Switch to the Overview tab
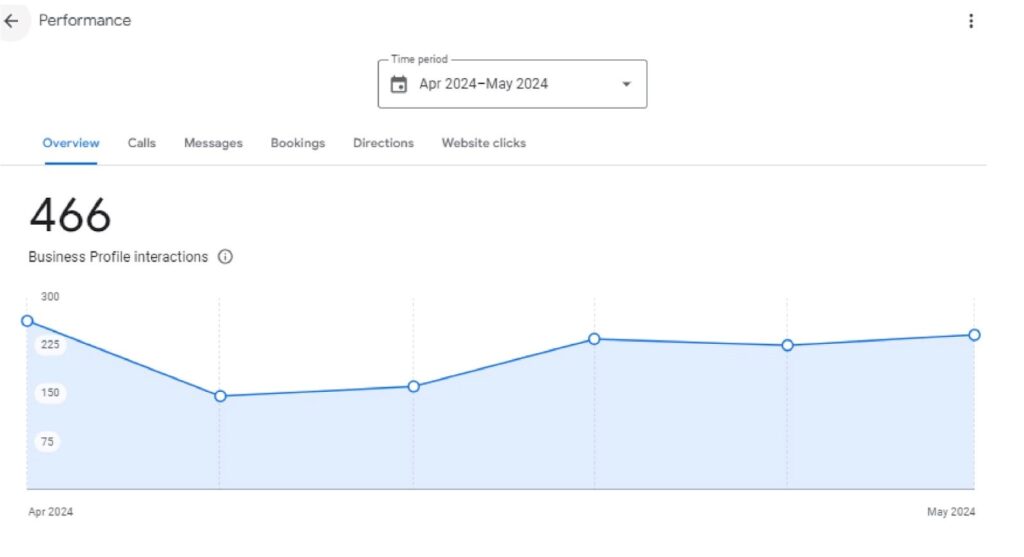Image resolution: width=1024 pixels, height=557 pixels. click(71, 143)
